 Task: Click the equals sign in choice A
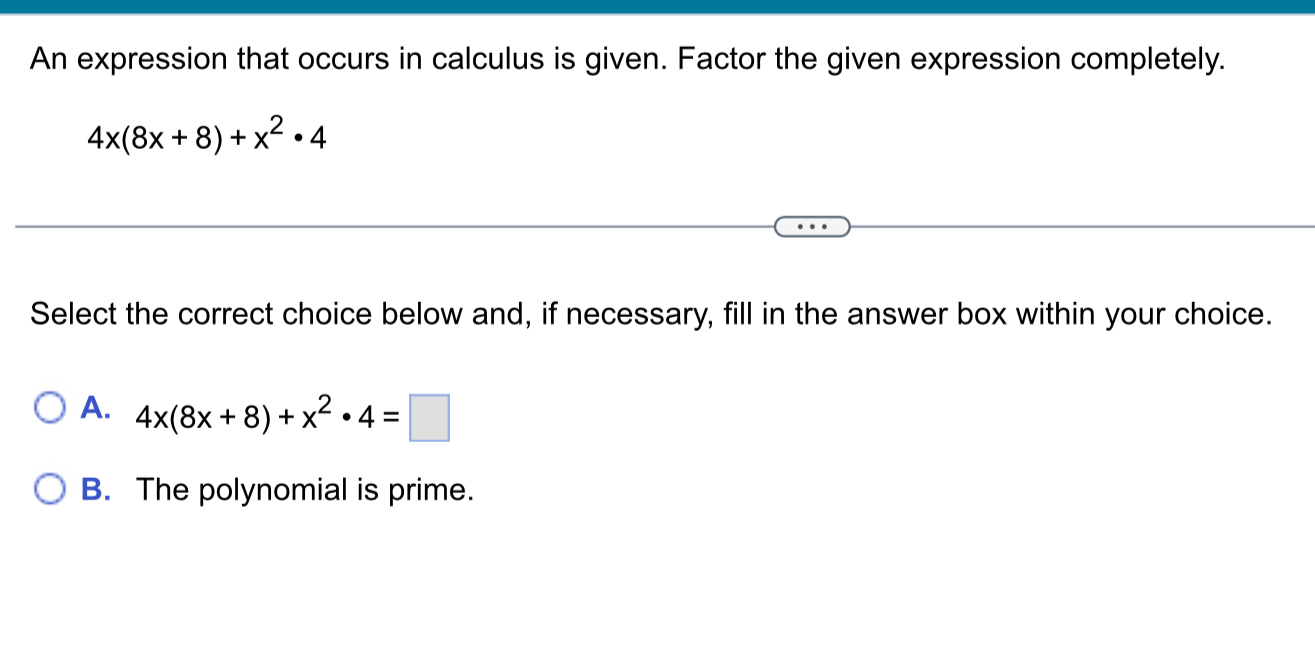390,418
